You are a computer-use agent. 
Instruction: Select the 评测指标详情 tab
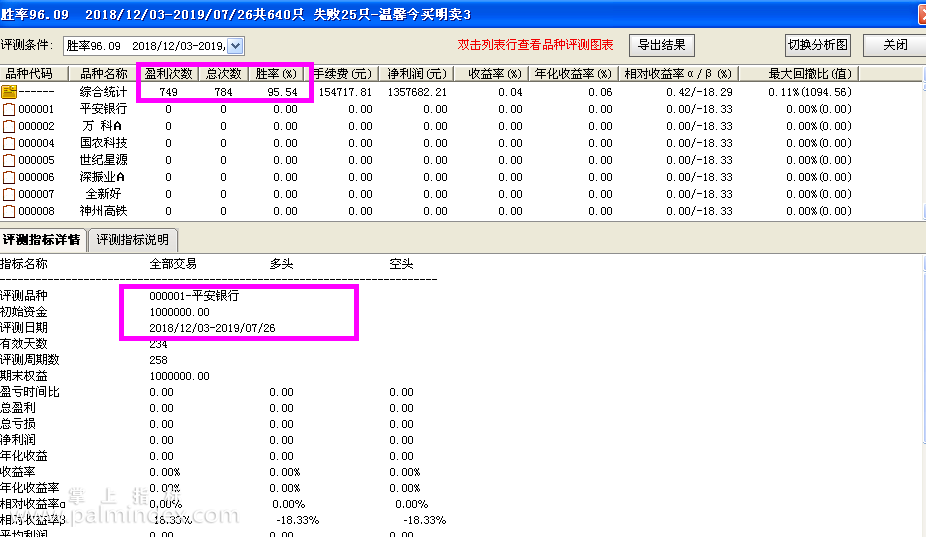41,240
